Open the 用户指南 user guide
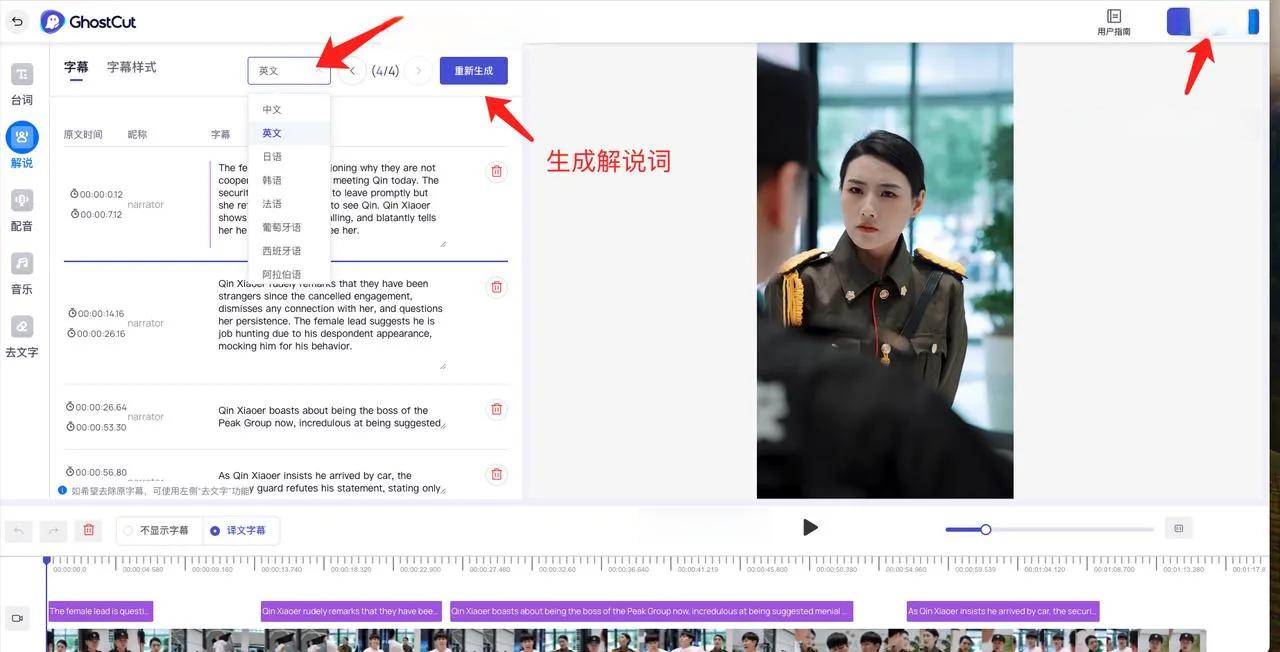Screen dimensions: 1280x652 [1113, 20]
